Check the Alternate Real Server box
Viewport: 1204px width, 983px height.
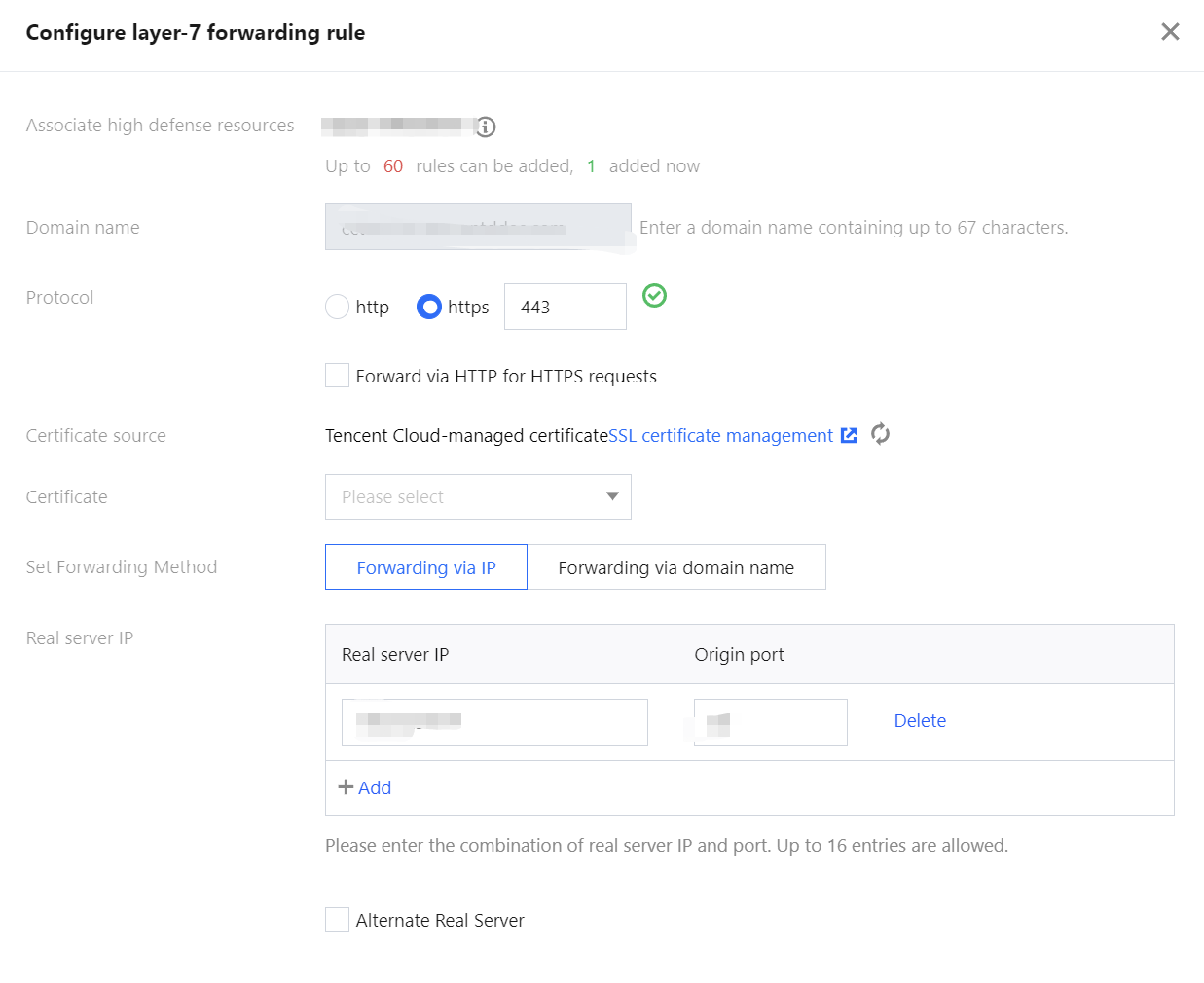(x=338, y=920)
